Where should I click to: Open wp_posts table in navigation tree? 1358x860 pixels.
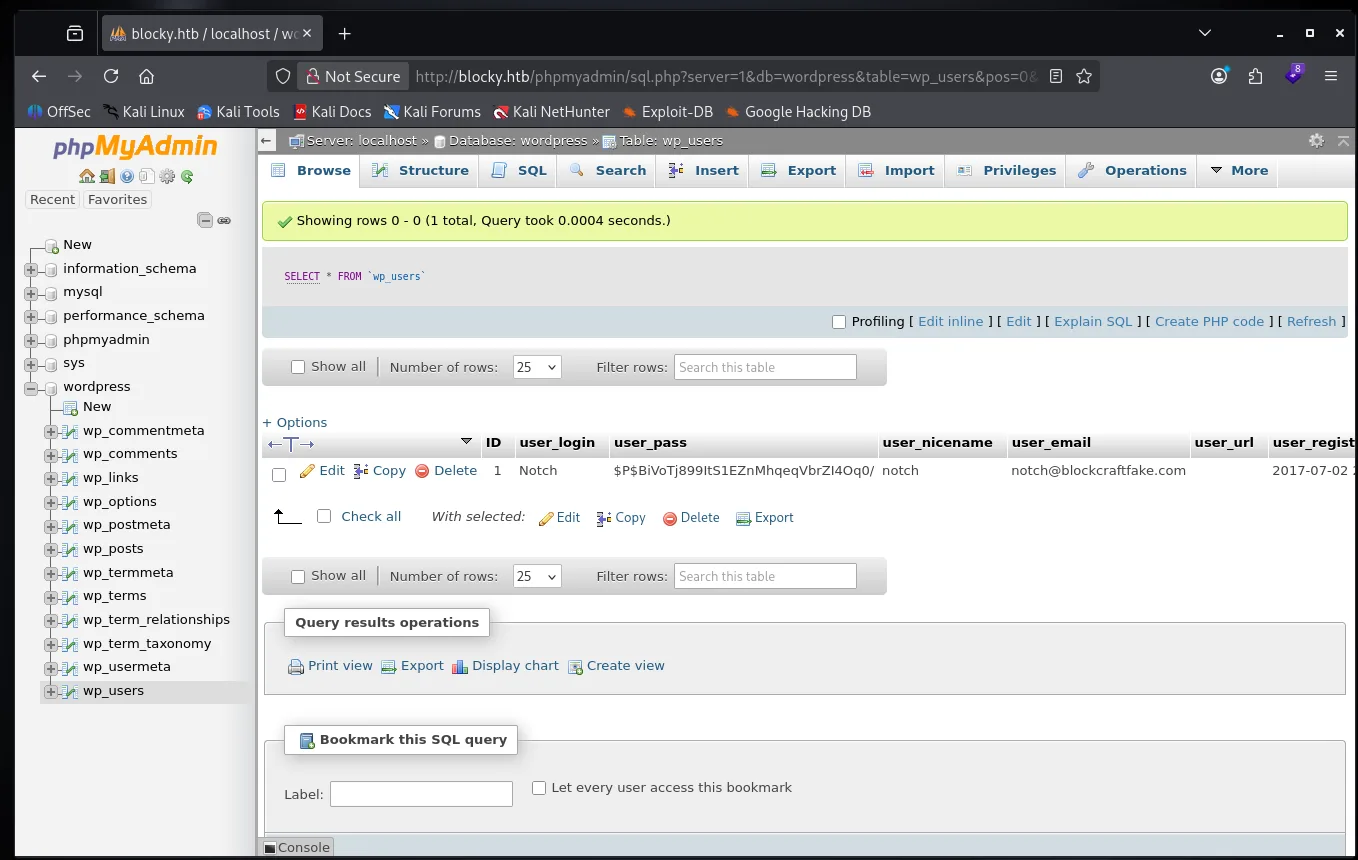[113, 549]
